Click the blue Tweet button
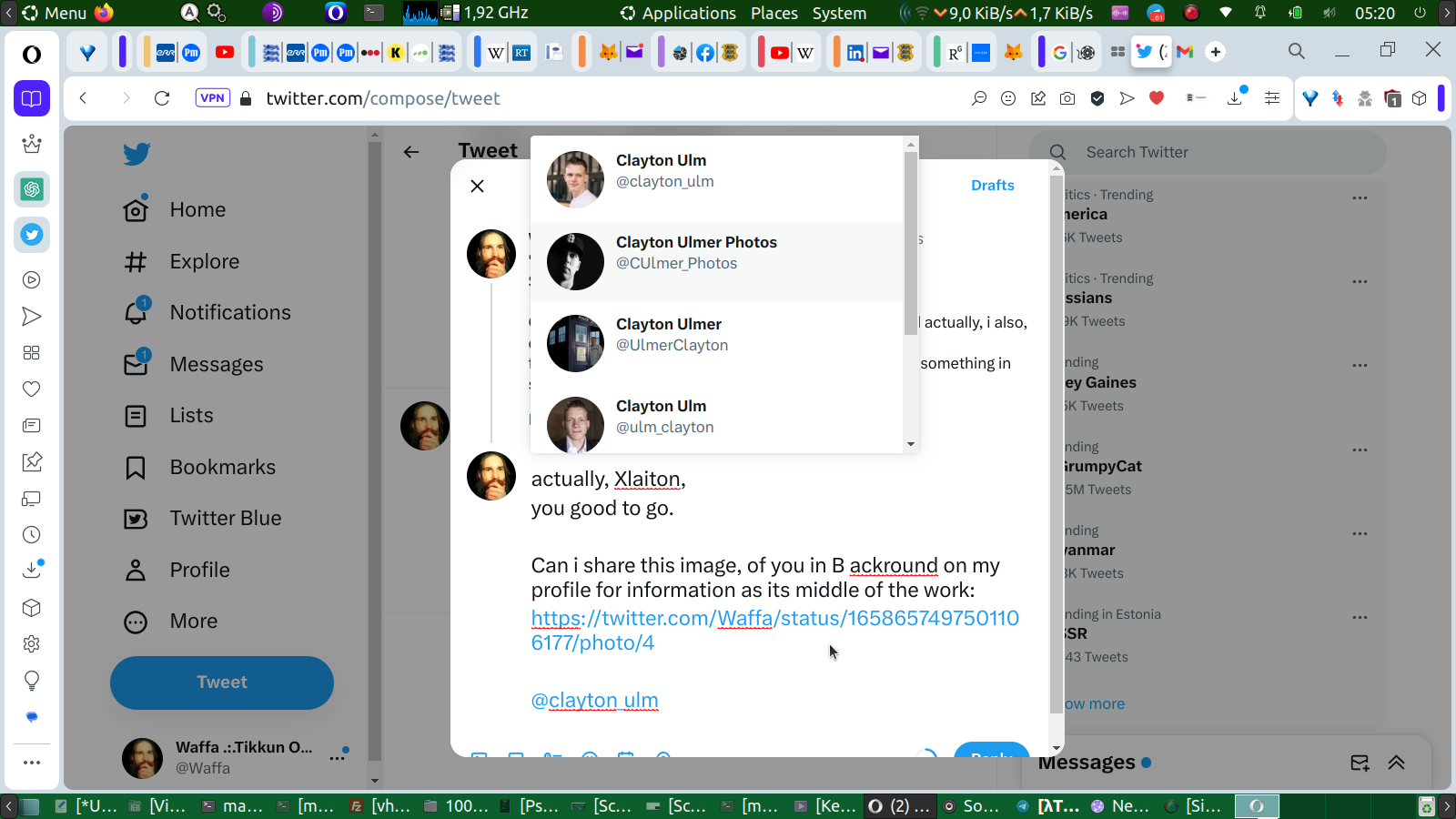1456x819 pixels. click(x=222, y=682)
